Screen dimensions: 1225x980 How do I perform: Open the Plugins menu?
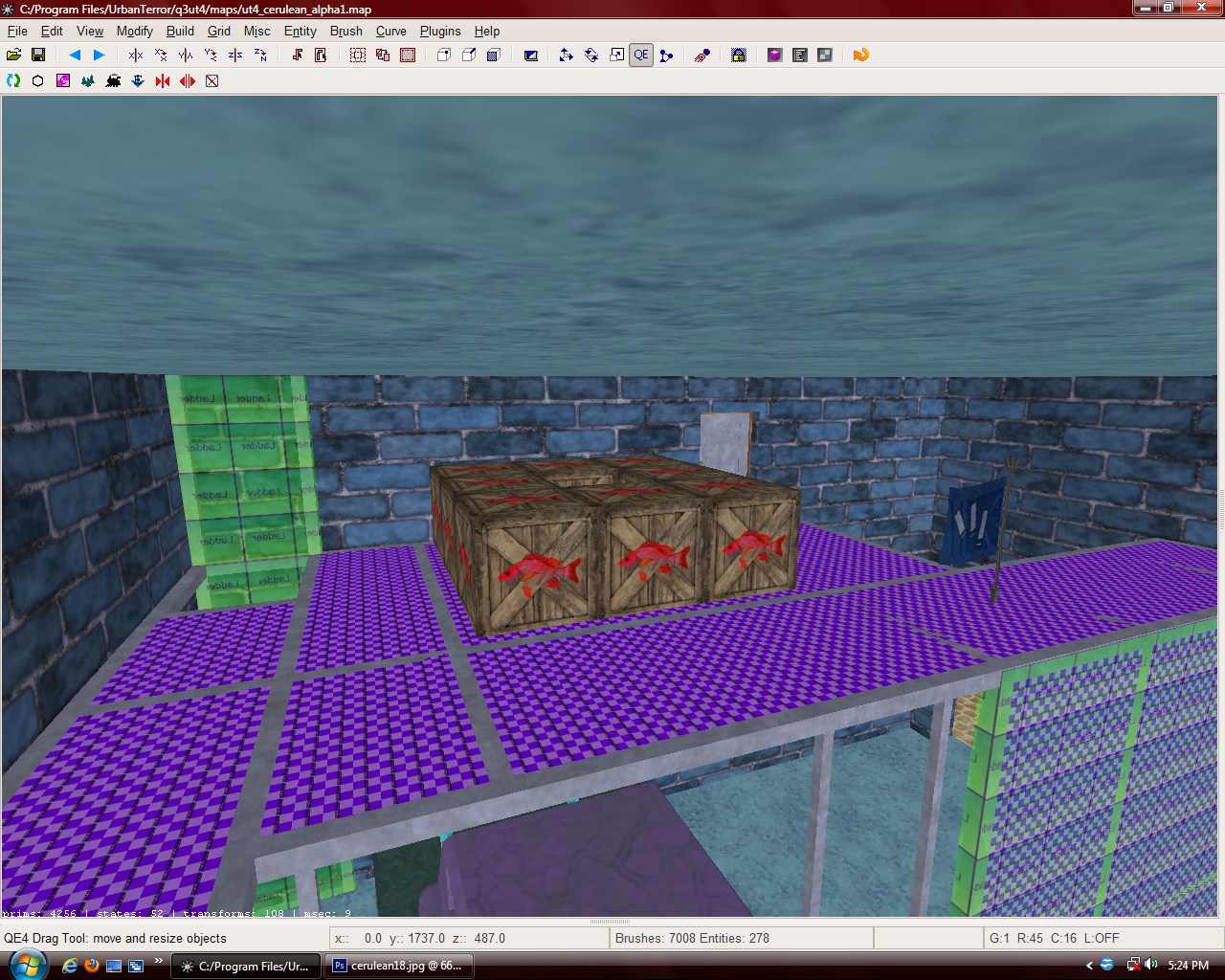(439, 31)
